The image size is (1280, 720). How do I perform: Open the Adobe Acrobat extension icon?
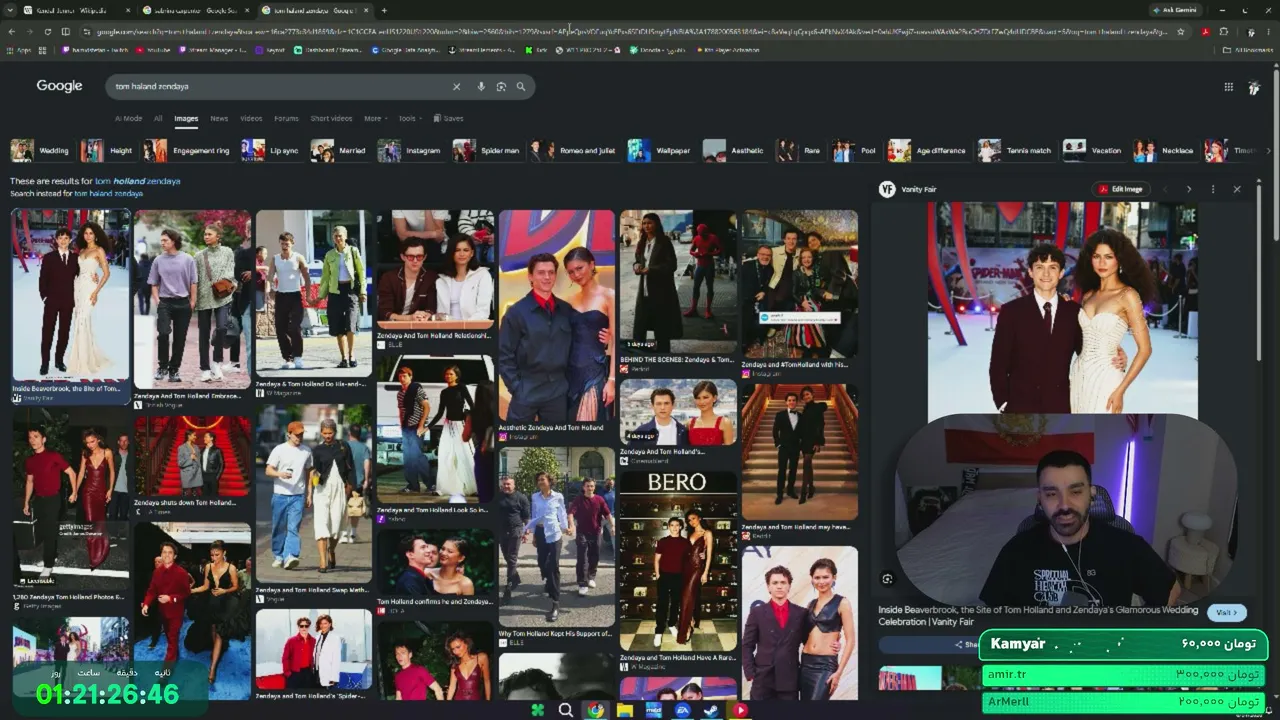coord(1205,32)
